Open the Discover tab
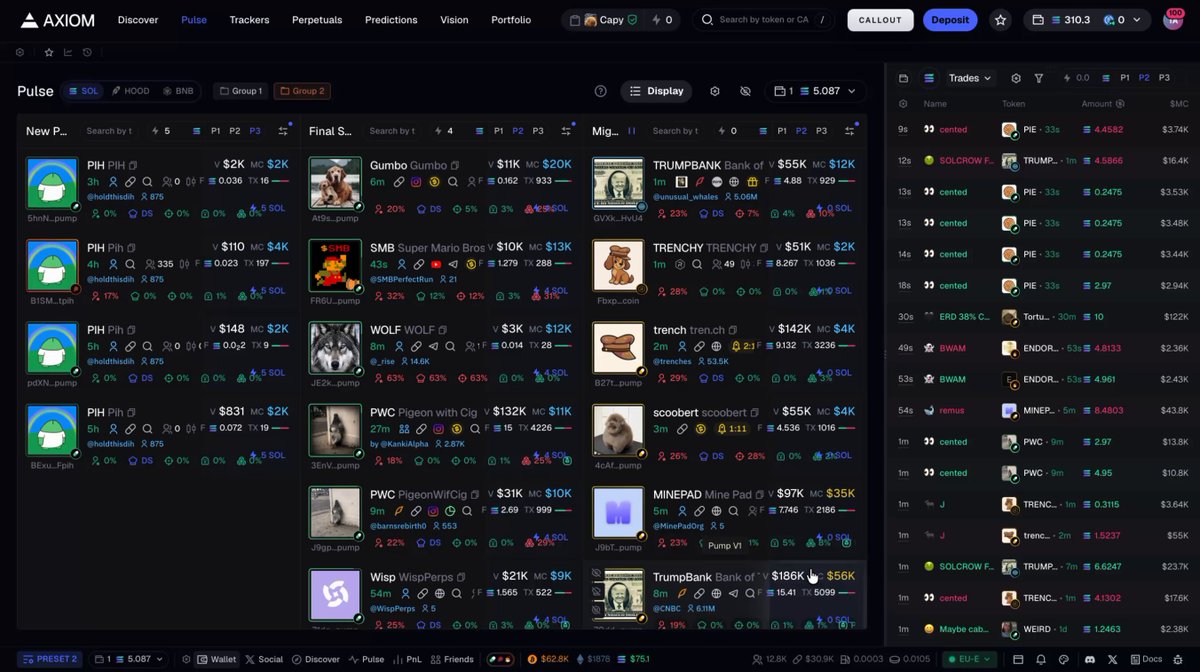The width and height of the screenshot is (1200, 672). 137,20
